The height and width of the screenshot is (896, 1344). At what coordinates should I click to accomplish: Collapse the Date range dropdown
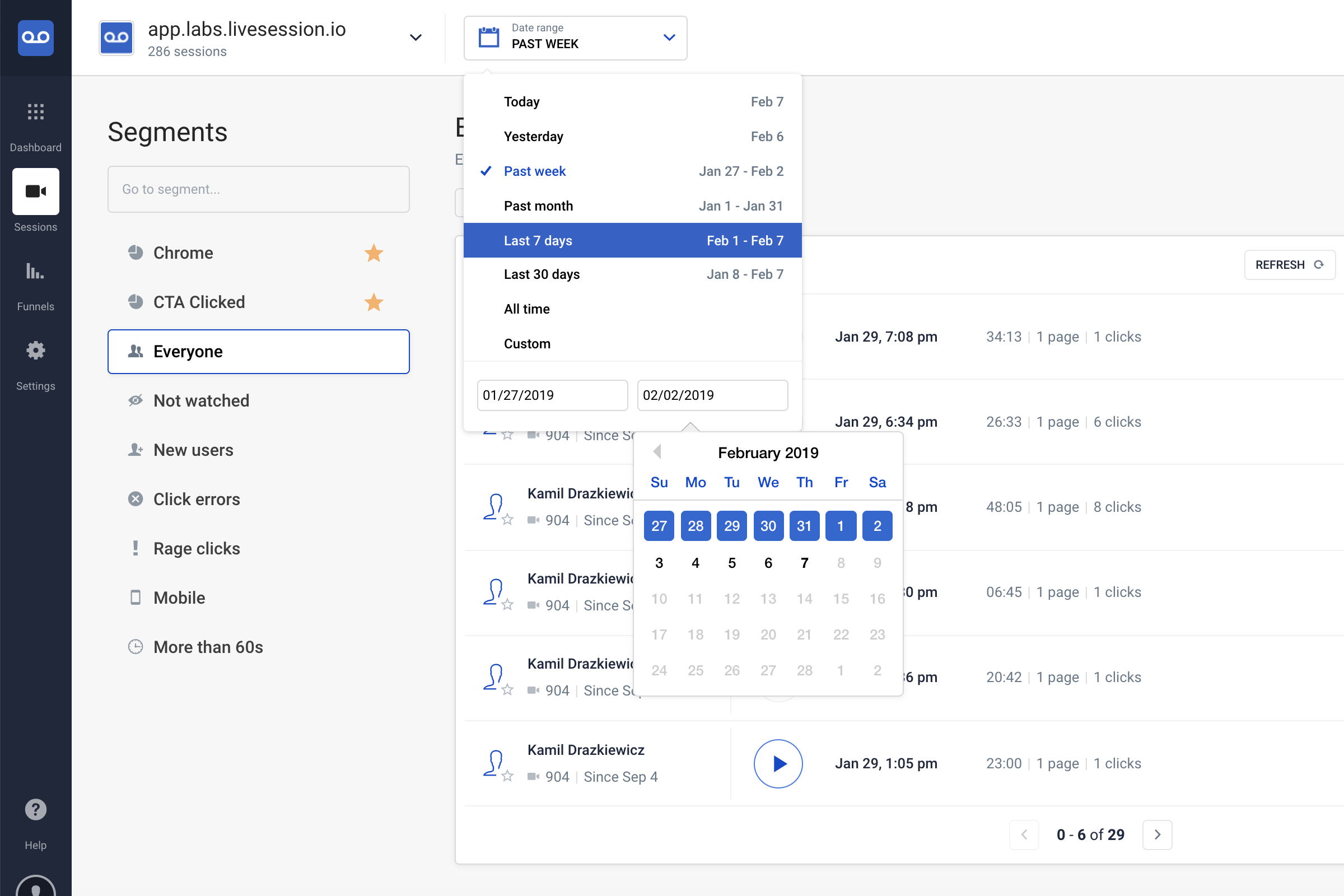click(669, 38)
